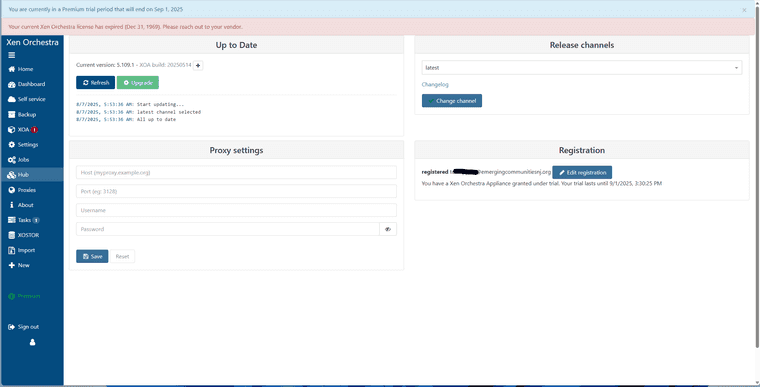
Task: Click the expired license warning banner text
Action: 126,27
